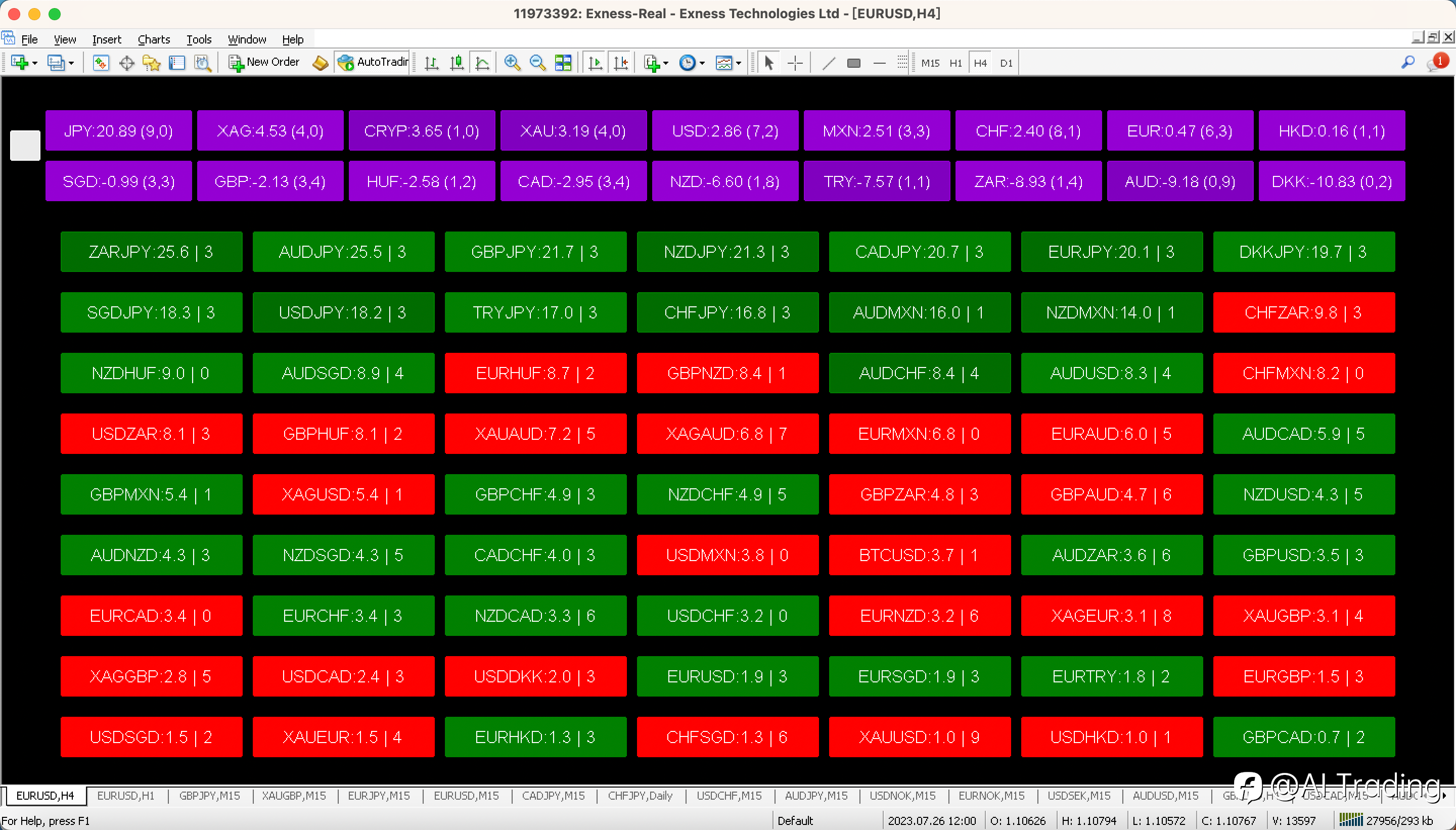1456x830 pixels.
Task: Switch to line chart display
Action: click(x=482, y=63)
